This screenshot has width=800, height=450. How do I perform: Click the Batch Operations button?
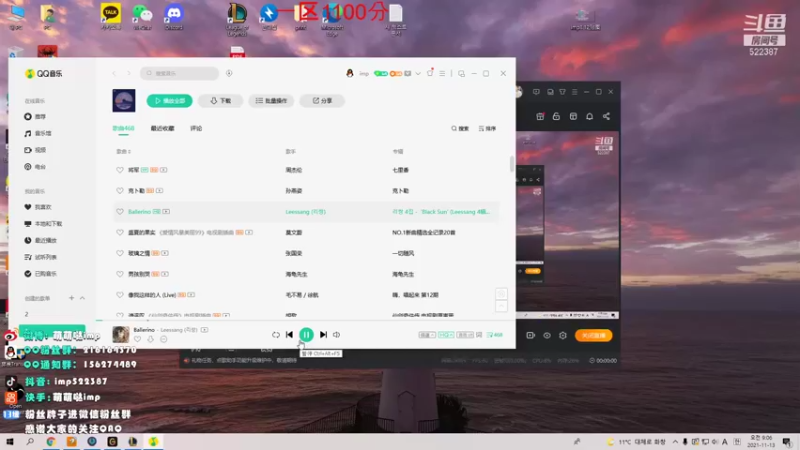pyautogui.click(x=271, y=101)
